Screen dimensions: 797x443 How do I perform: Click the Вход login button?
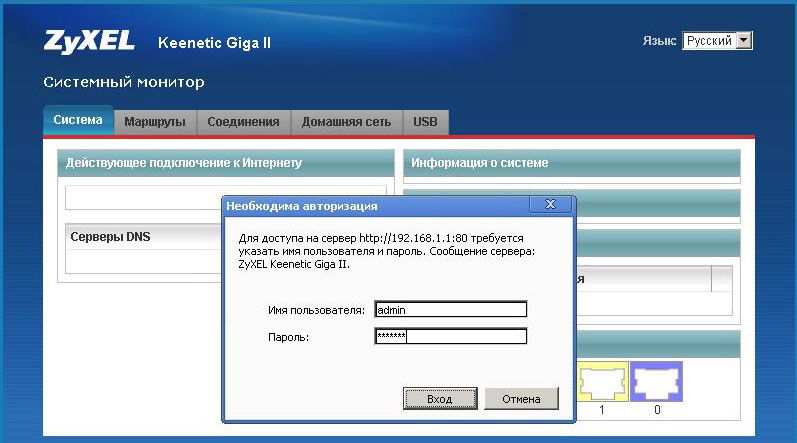coord(440,399)
